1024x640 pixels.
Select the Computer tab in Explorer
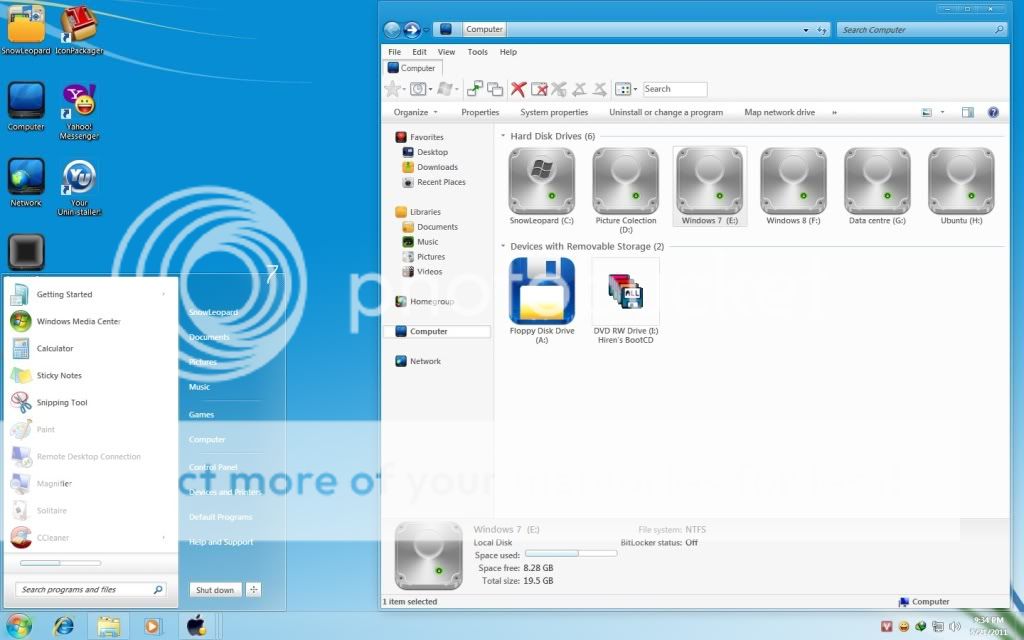click(x=412, y=68)
